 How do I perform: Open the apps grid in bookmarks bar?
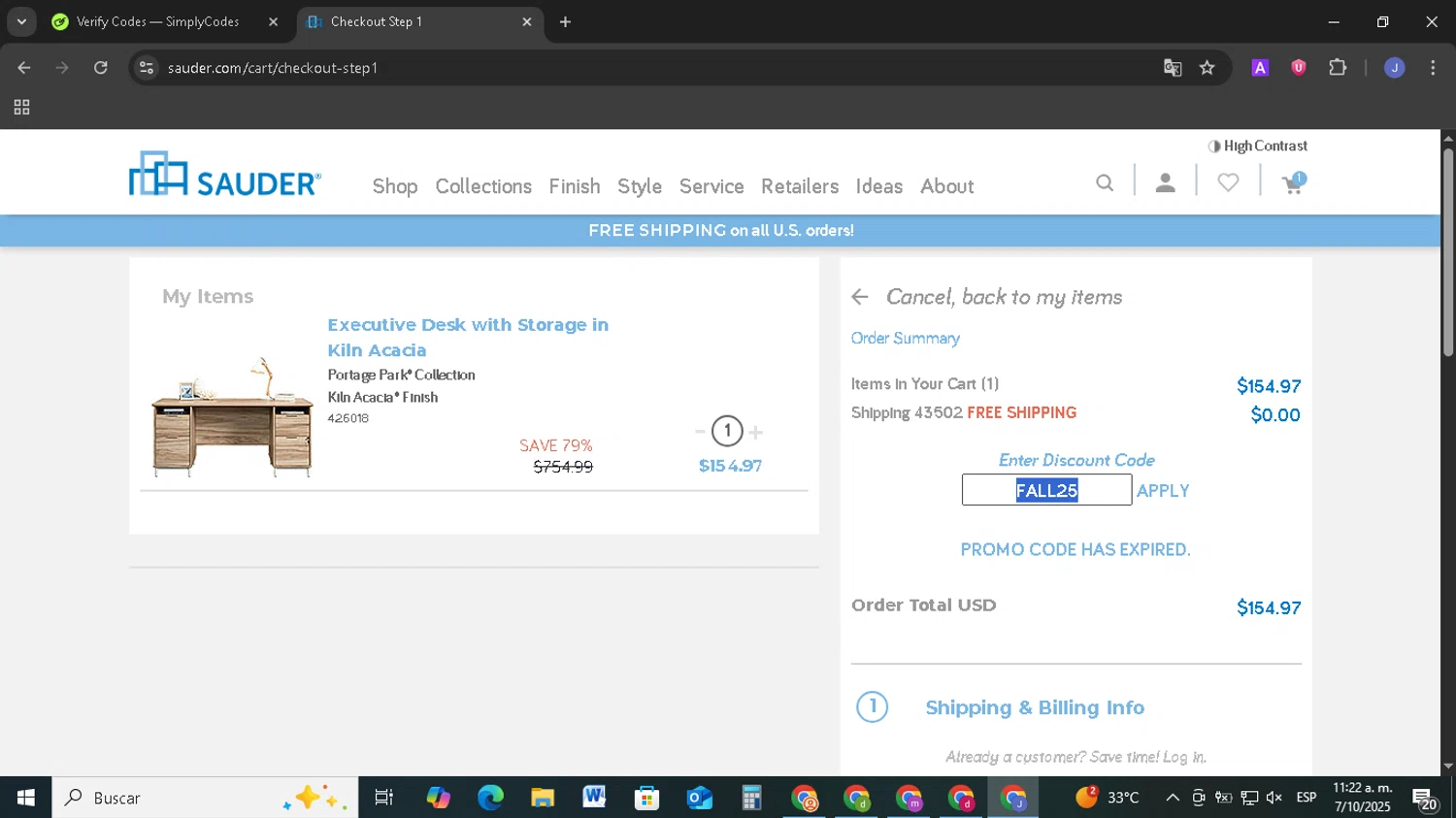[x=21, y=108]
